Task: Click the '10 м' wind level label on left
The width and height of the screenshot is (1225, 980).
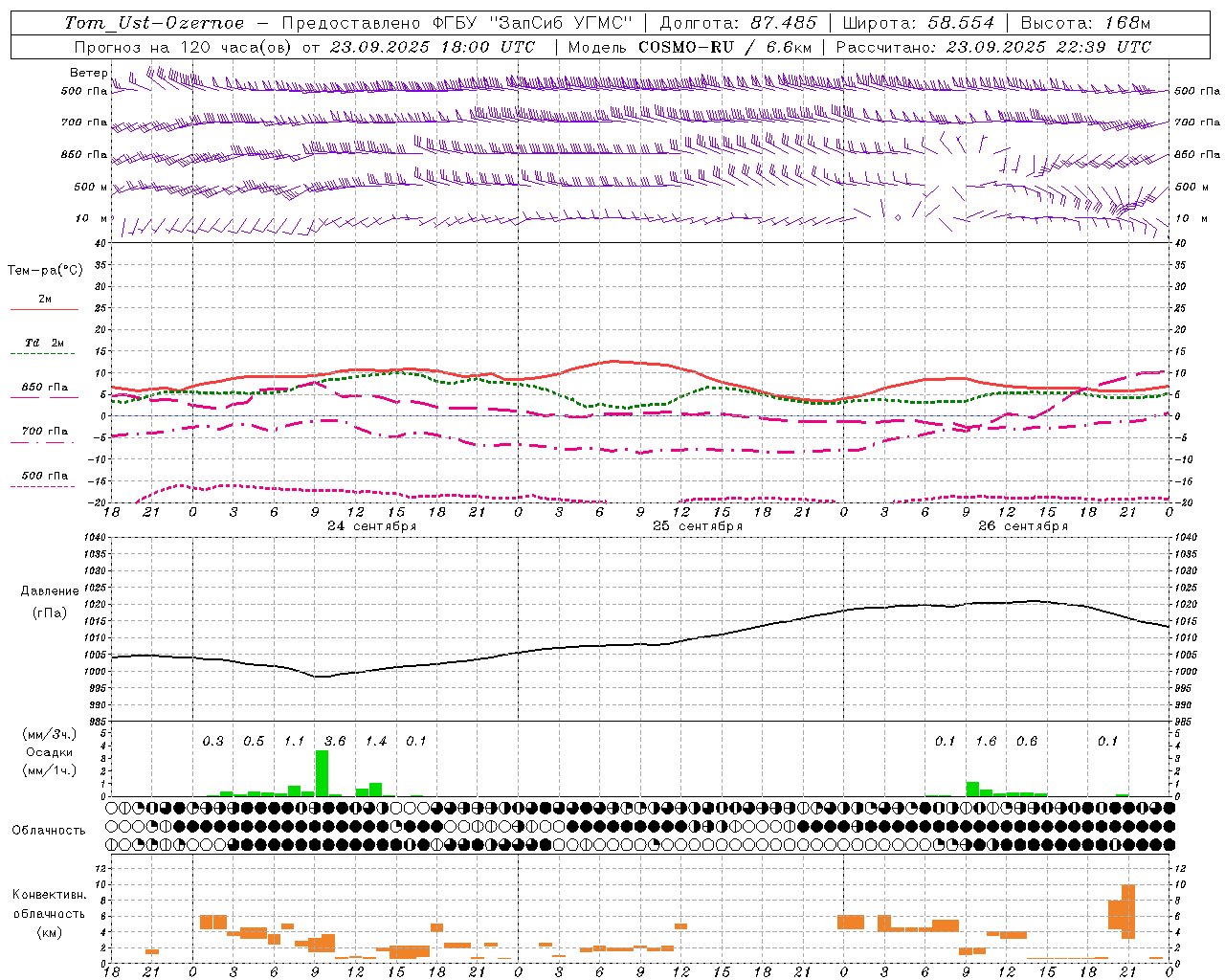Action: click(92, 218)
